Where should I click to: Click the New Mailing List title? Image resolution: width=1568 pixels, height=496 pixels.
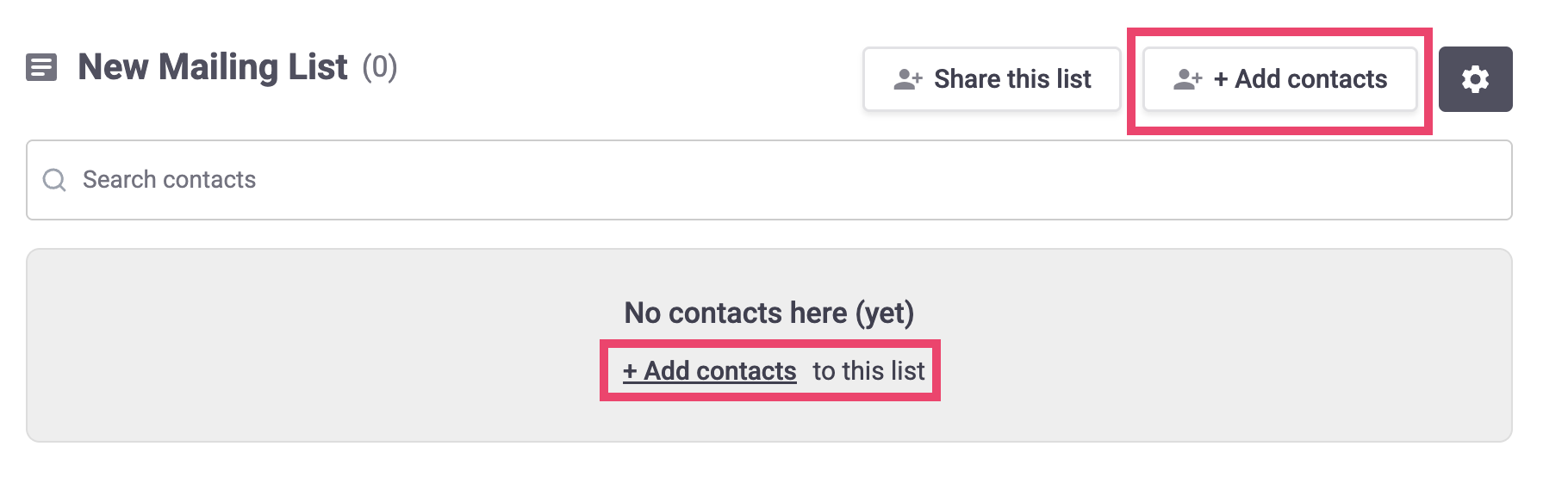tap(212, 66)
